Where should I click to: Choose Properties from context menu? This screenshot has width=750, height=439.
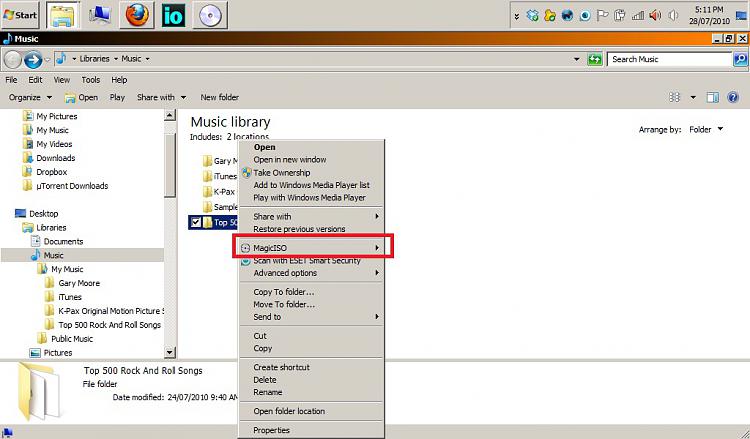(271, 430)
